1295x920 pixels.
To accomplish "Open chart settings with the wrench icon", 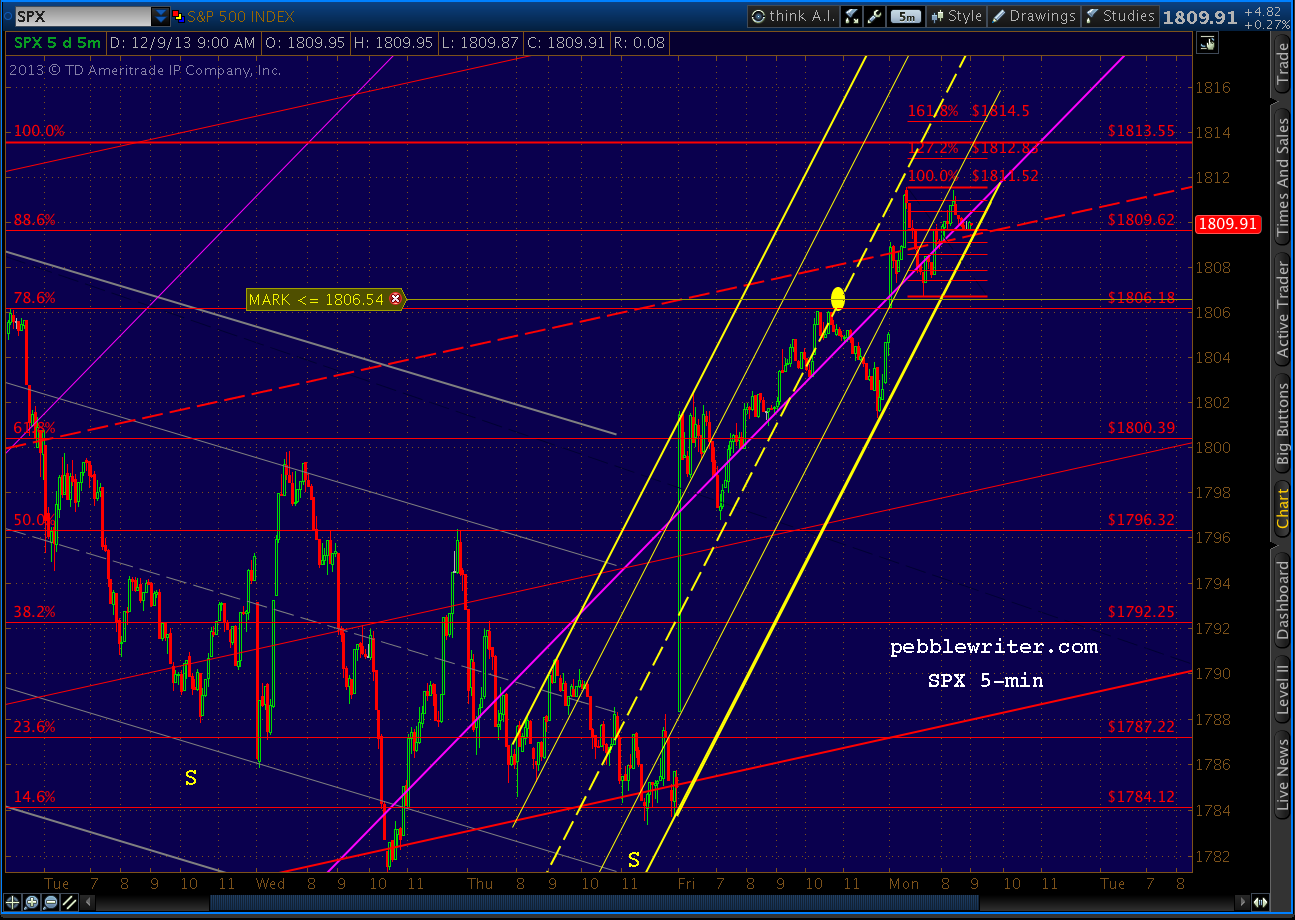I will pyautogui.click(x=872, y=16).
